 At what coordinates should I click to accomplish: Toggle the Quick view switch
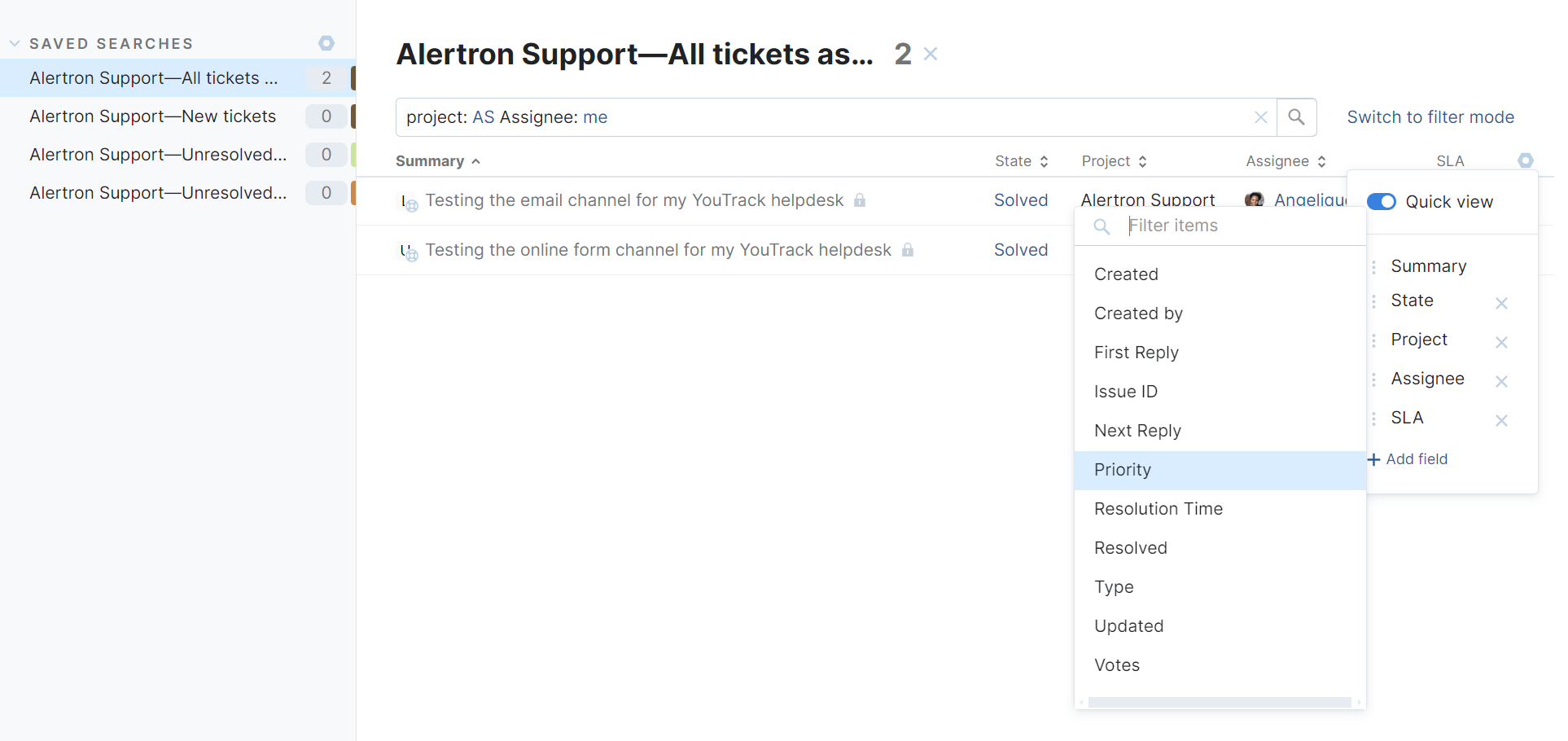click(x=1381, y=201)
